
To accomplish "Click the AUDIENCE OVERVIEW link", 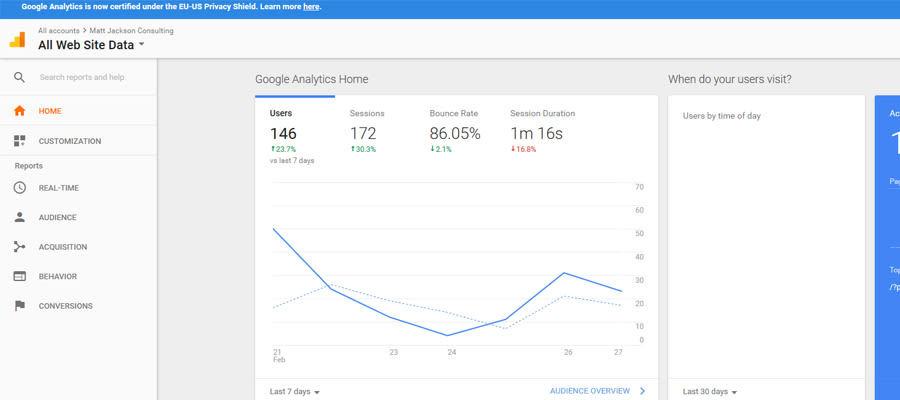I will click(x=589, y=391).
